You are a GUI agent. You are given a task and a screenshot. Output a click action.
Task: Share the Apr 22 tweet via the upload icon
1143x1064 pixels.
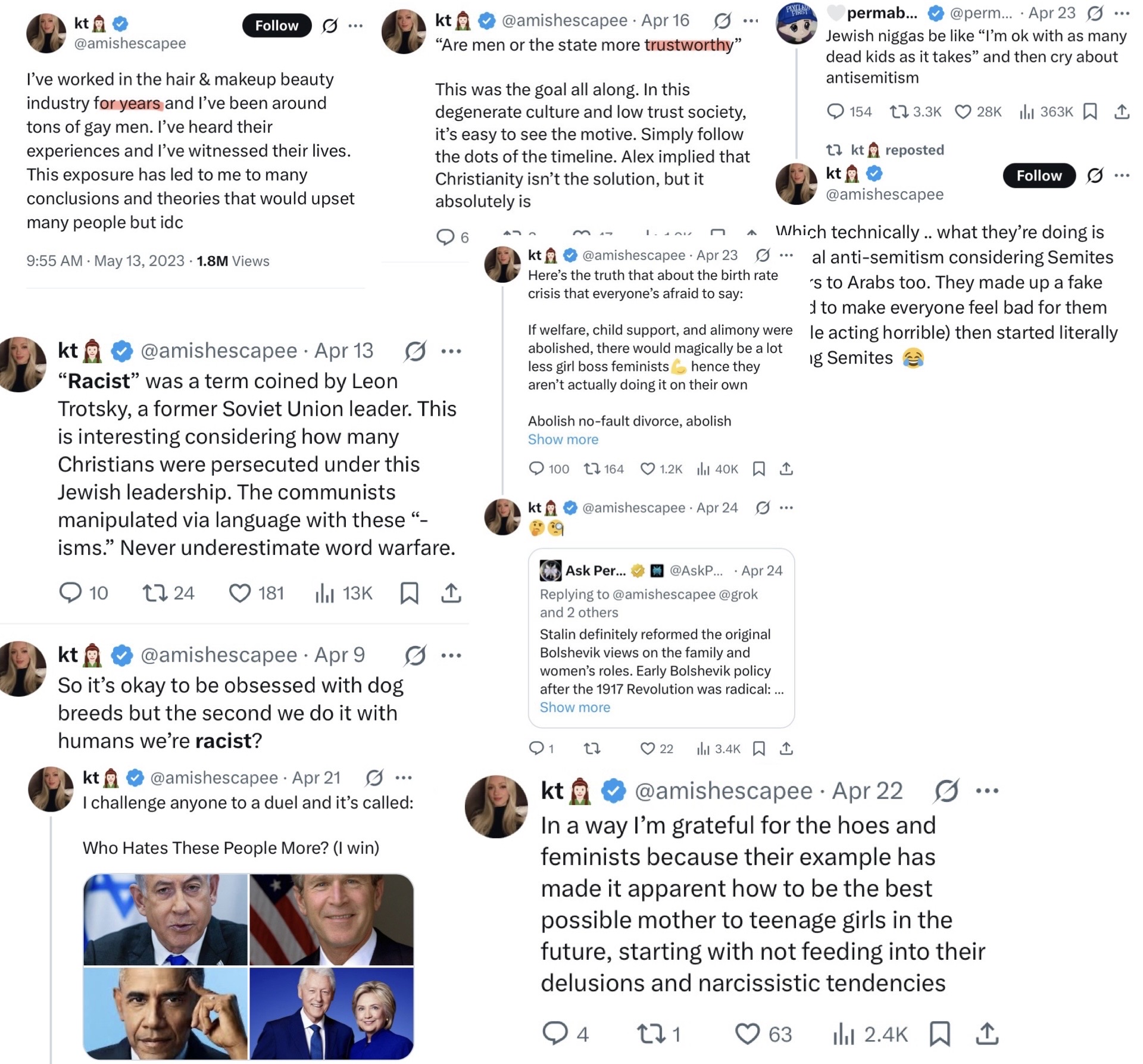coord(987,1034)
